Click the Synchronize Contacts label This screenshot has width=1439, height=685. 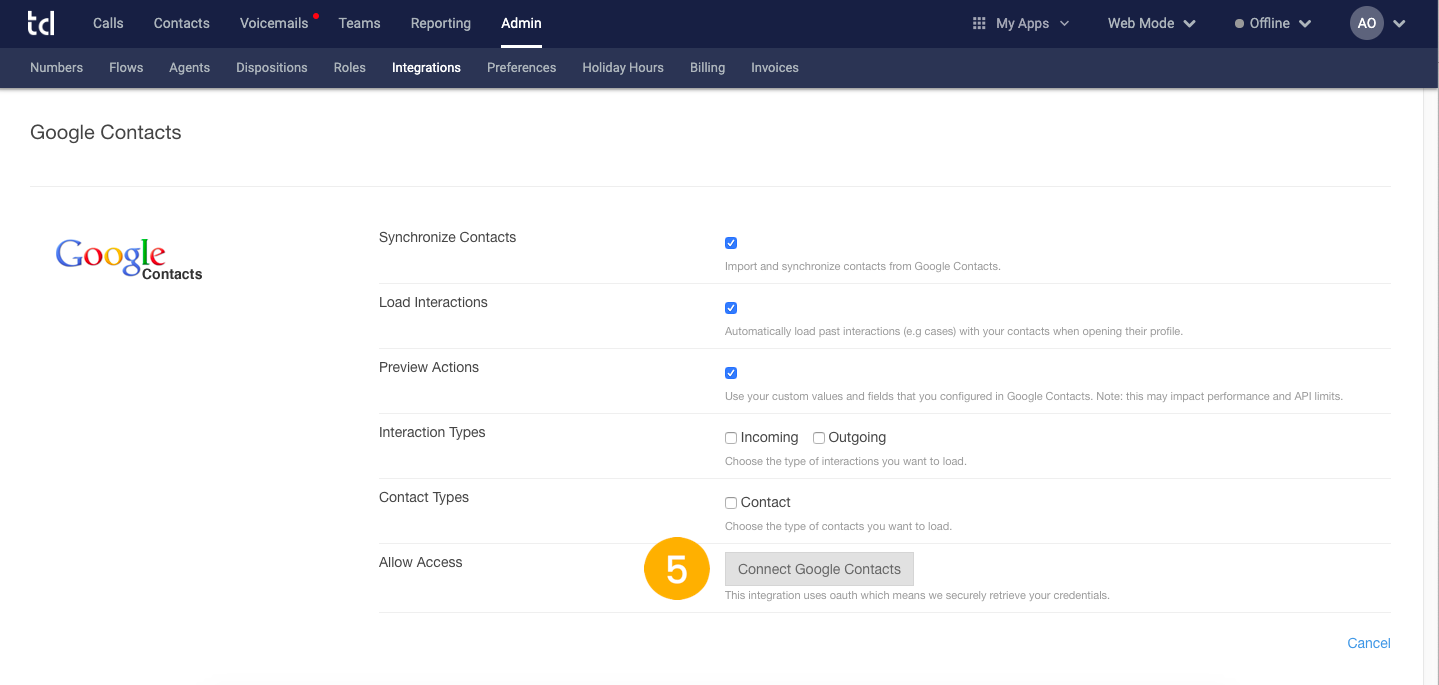point(448,237)
